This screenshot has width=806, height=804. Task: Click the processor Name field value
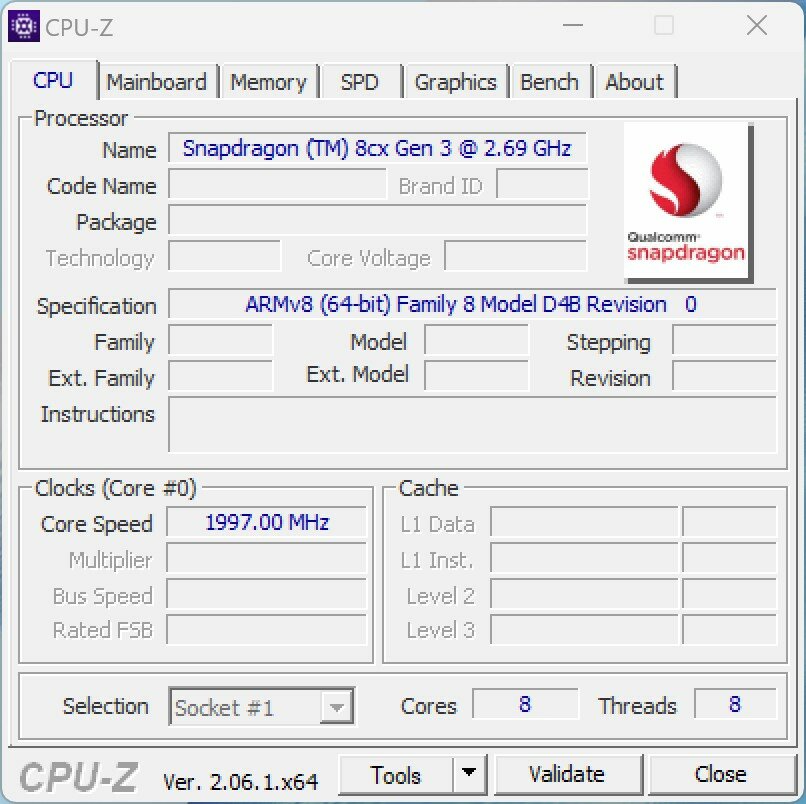(x=377, y=149)
